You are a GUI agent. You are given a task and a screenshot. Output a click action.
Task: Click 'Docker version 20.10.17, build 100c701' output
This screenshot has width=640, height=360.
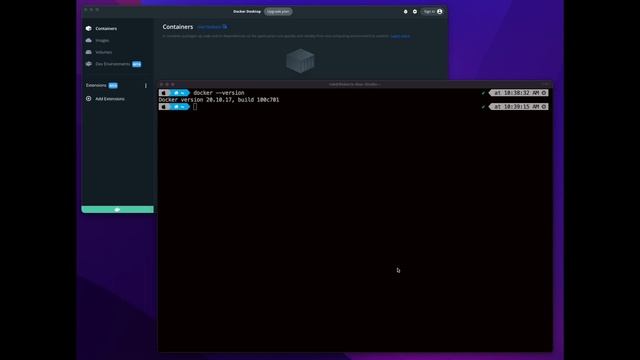219,100
